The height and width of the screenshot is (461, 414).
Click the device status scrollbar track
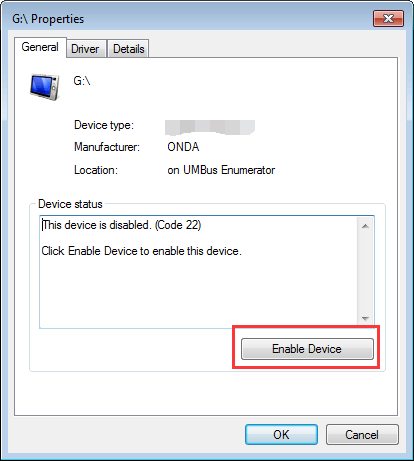click(x=365, y=272)
